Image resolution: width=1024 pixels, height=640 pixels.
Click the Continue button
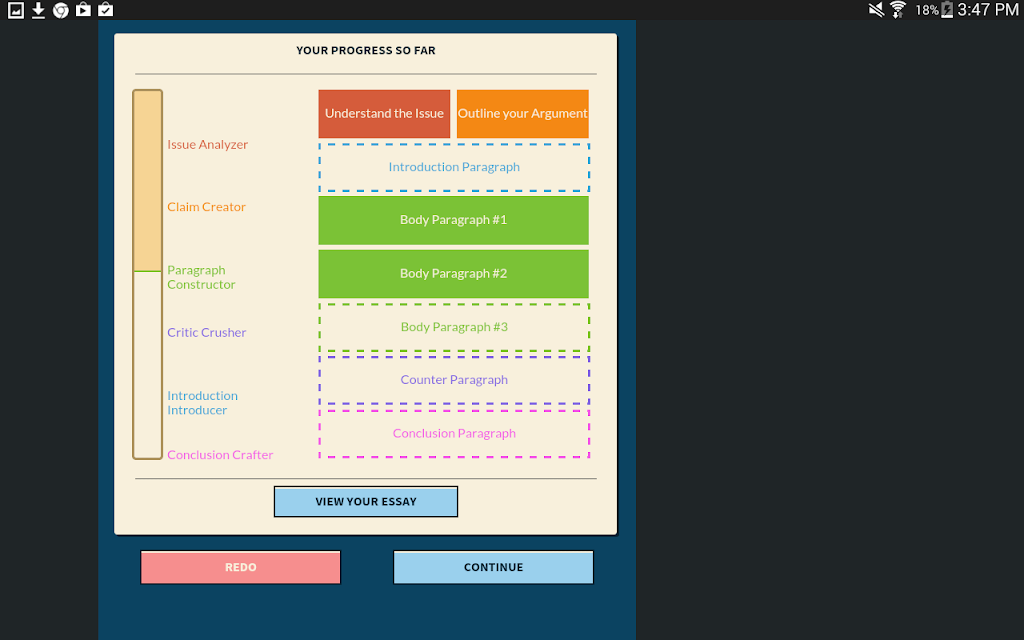(x=493, y=567)
